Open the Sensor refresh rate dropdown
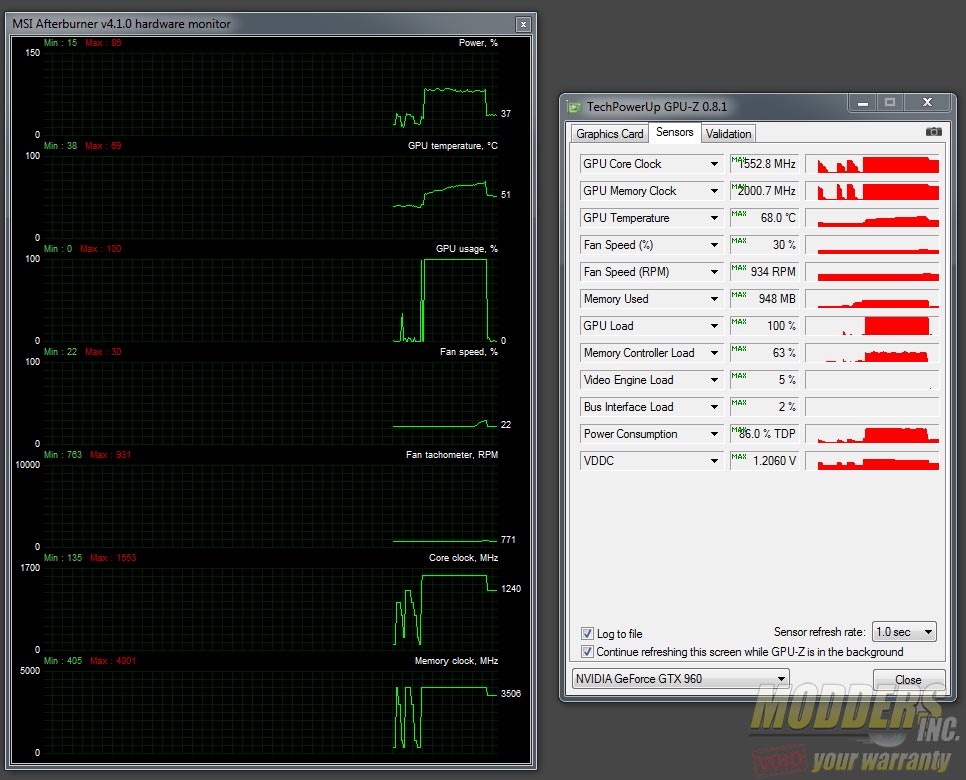 coord(904,632)
